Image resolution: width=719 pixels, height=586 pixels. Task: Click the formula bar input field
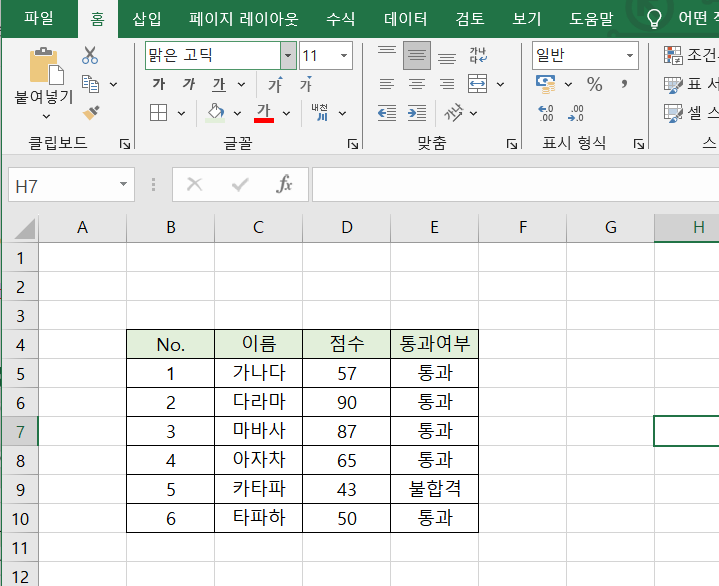(x=515, y=184)
